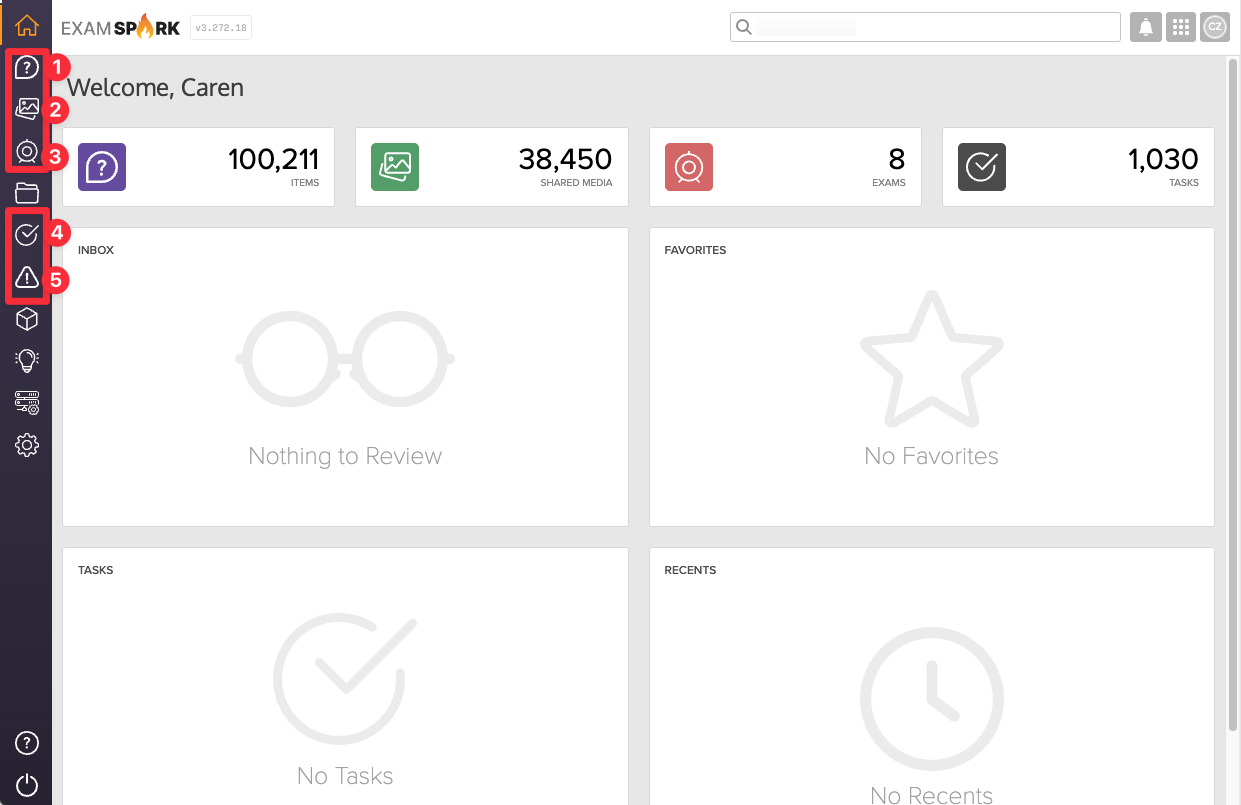Open notifications bell in the header
Image resolution: width=1241 pixels, height=805 pixels.
[x=1145, y=27]
